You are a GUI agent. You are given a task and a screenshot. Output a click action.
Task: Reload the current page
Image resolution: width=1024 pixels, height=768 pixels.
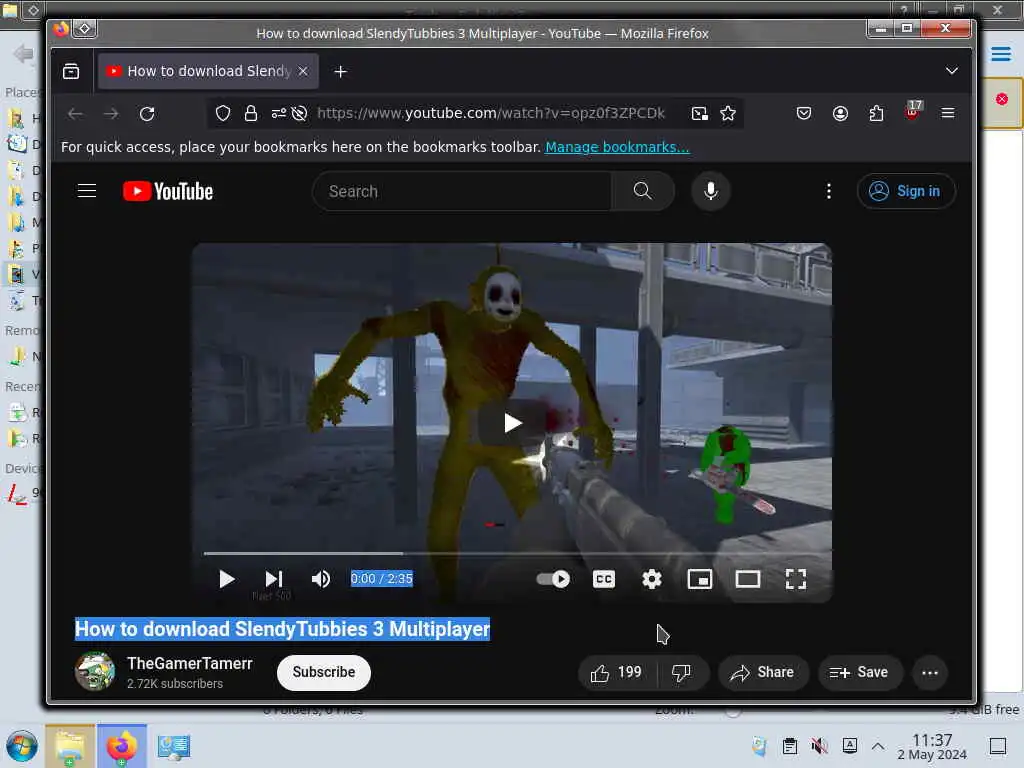tap(147, 114)
